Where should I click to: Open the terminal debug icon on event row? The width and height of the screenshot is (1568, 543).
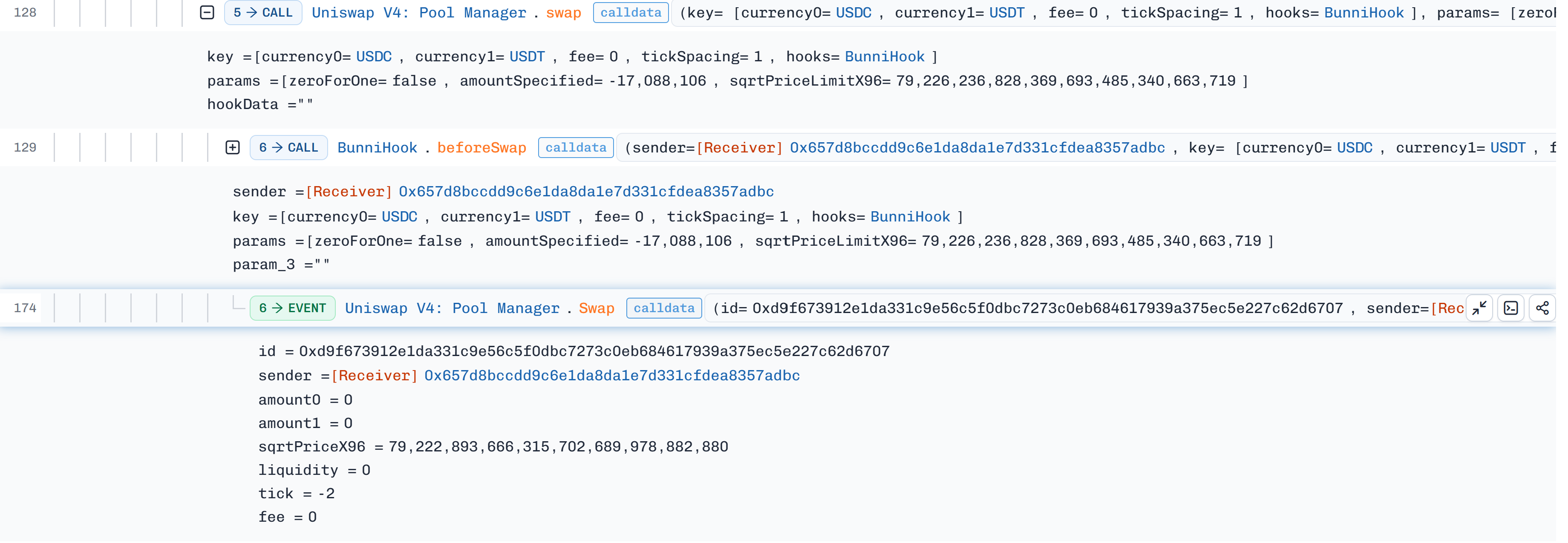click(1511, 309)
